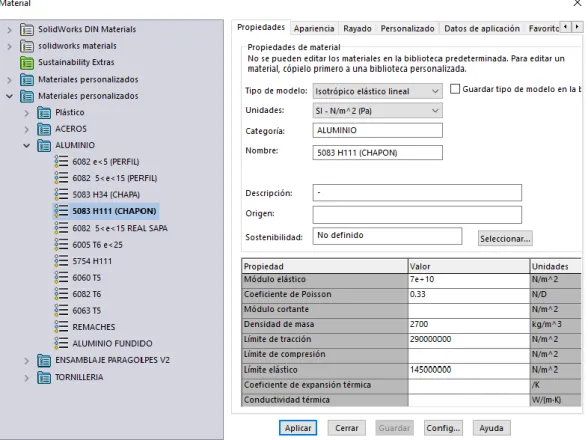
Task: Click material icon for 6082 e<5 (PERFIL)
Action: (x=61, y=162)
